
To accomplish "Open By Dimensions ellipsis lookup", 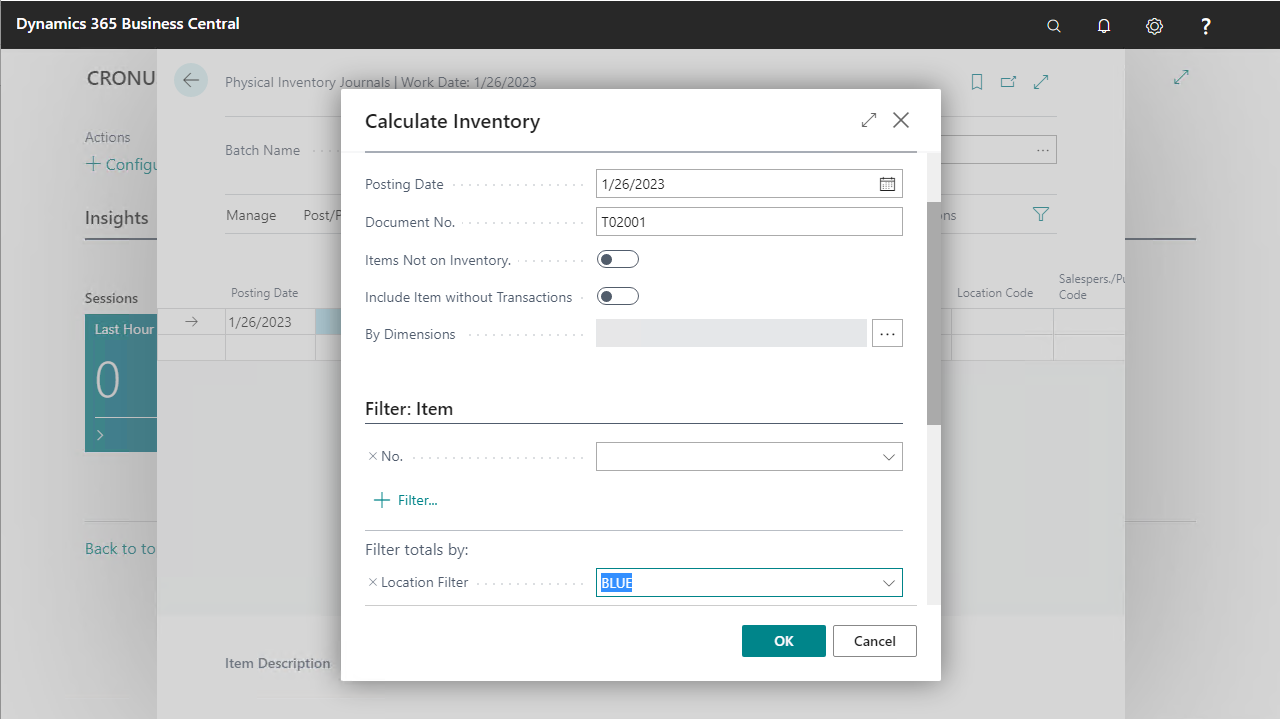I will tap(887, 334).
